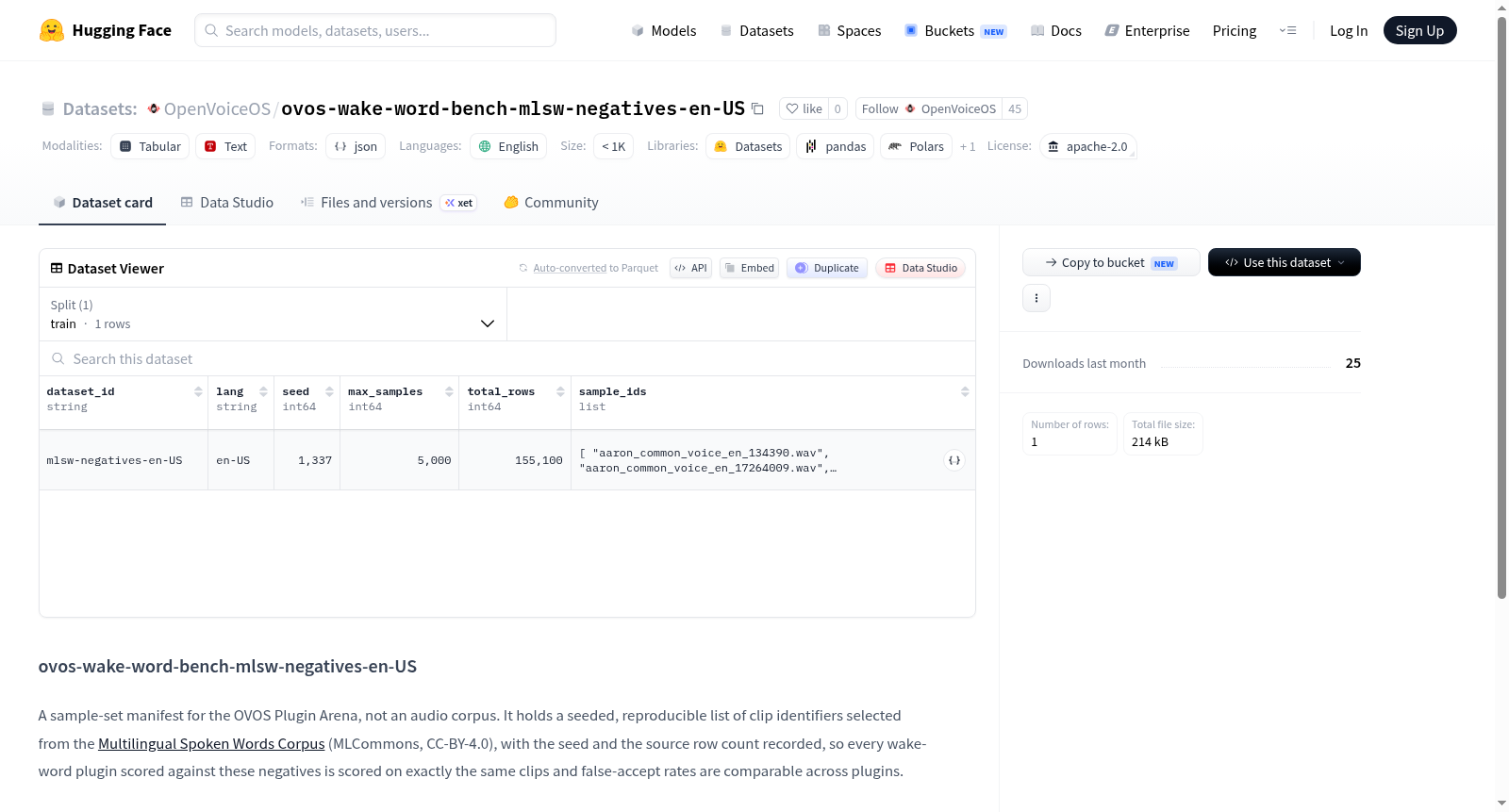The width and height of the screenshot is (1509, 812).
Task: Click the Datasets: breadcrumb label
Action: coord(100,108)
